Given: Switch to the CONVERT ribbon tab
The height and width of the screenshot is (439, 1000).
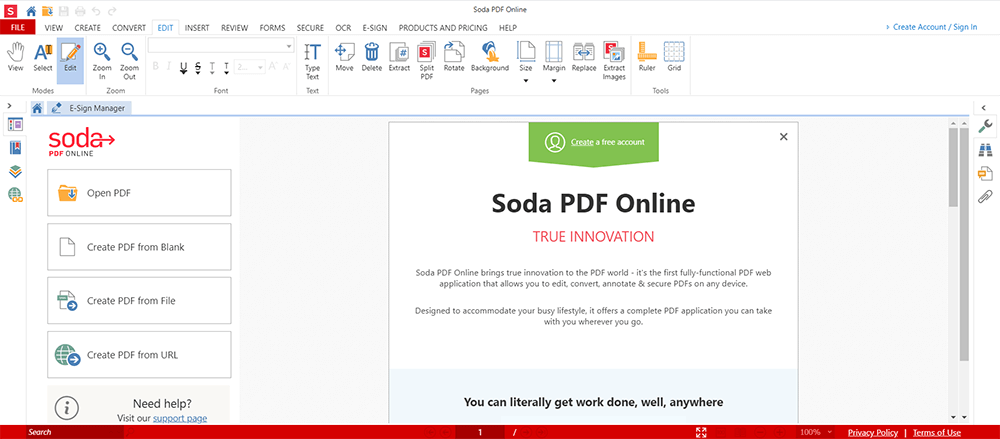Looking at the screenshot, I should 128,28.
